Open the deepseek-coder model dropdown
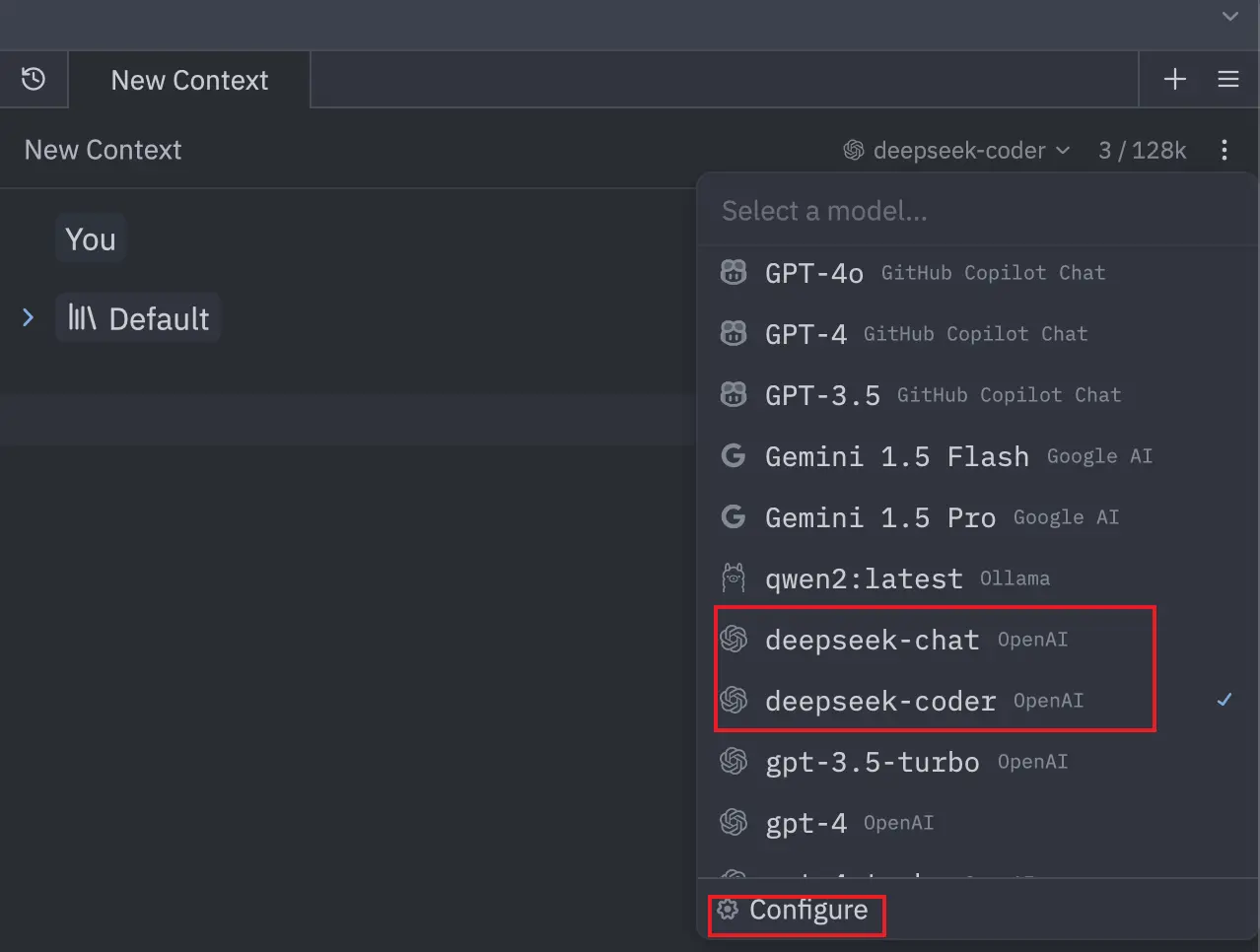Viewport: 1260px width, 952px height. 956,151
